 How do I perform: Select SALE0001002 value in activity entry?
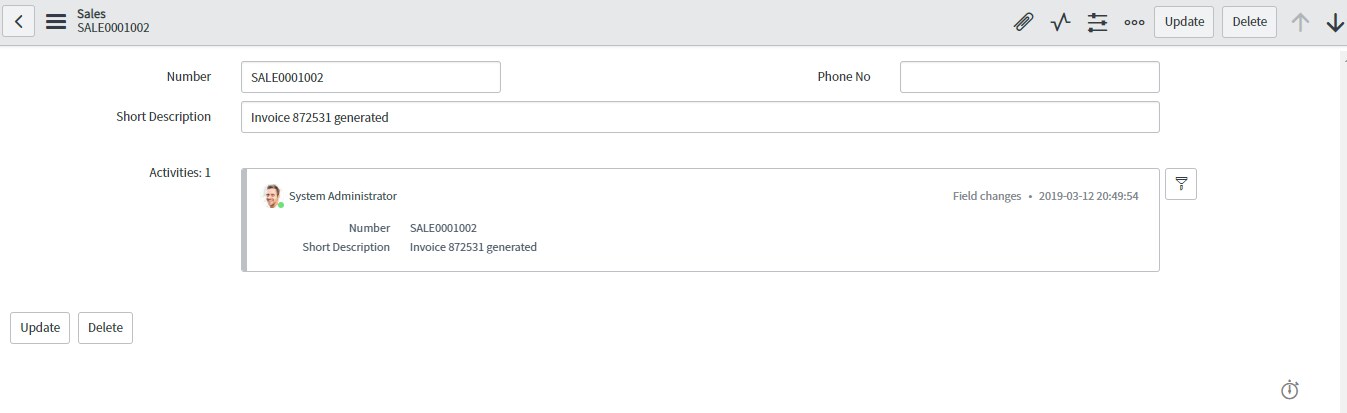(x=443, y=228)
